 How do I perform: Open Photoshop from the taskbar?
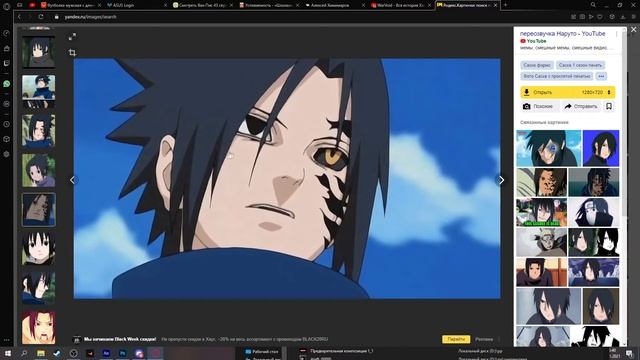(x=122, y=353)
